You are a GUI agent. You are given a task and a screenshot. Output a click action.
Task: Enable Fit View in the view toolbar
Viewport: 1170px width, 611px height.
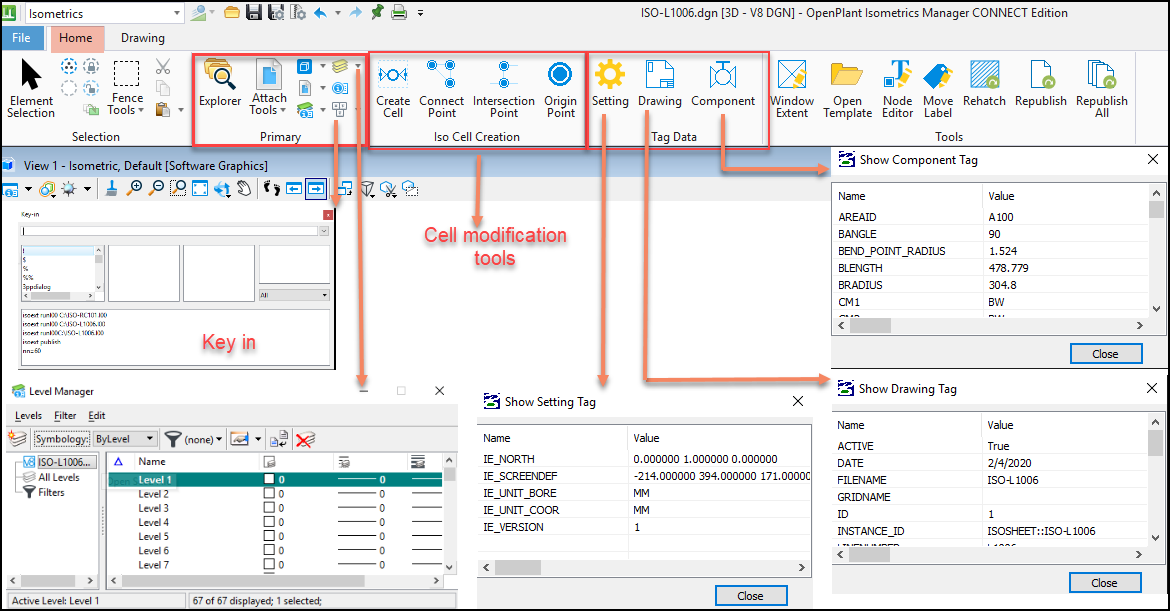[198, 188]
